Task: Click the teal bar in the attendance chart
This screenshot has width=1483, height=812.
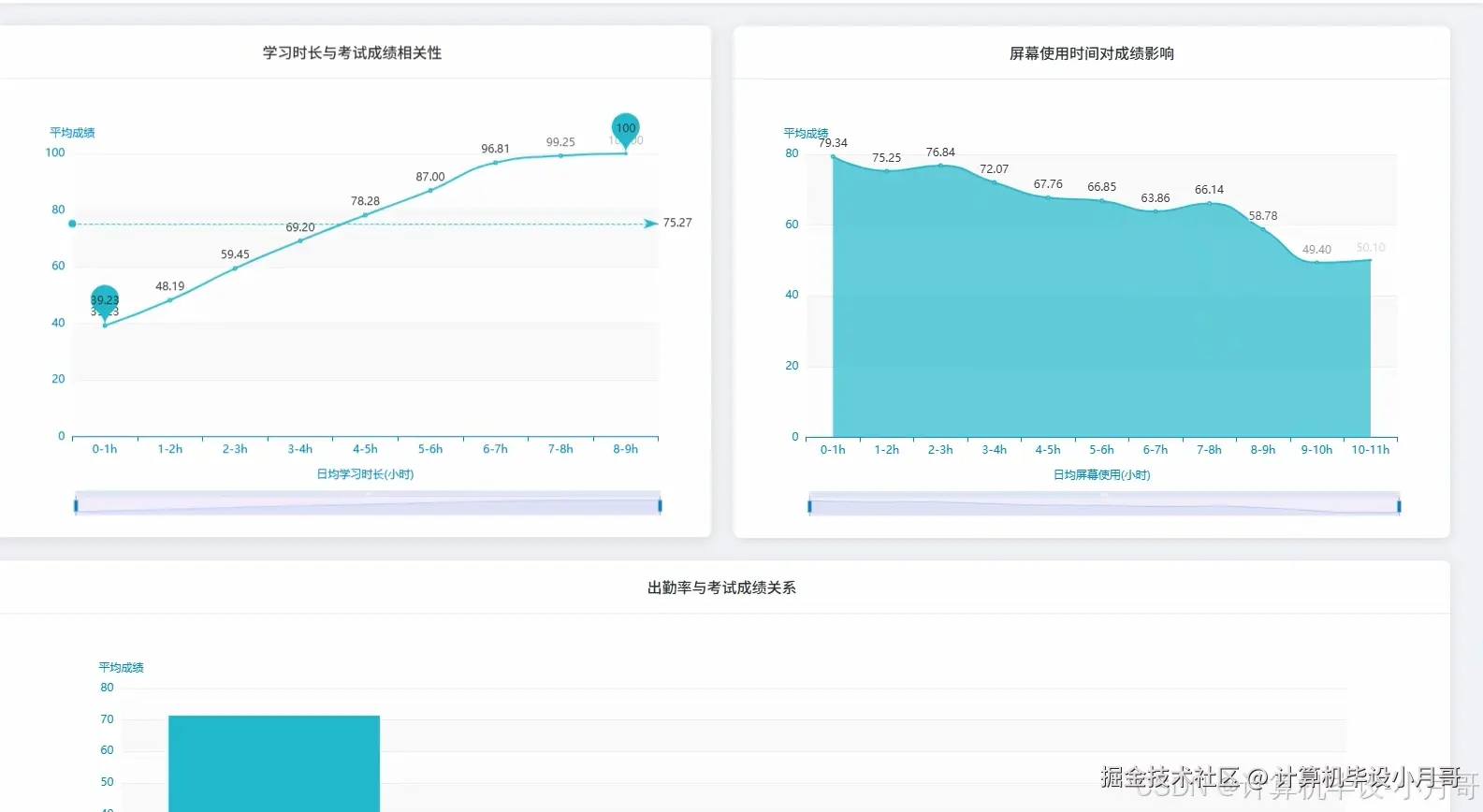Action: coord(274,763)
